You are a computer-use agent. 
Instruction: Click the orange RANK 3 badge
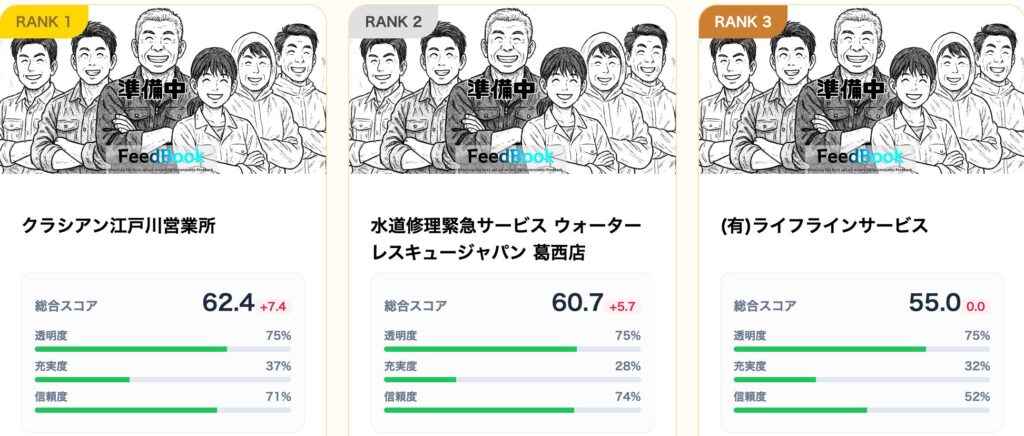(x=743, y=20)
